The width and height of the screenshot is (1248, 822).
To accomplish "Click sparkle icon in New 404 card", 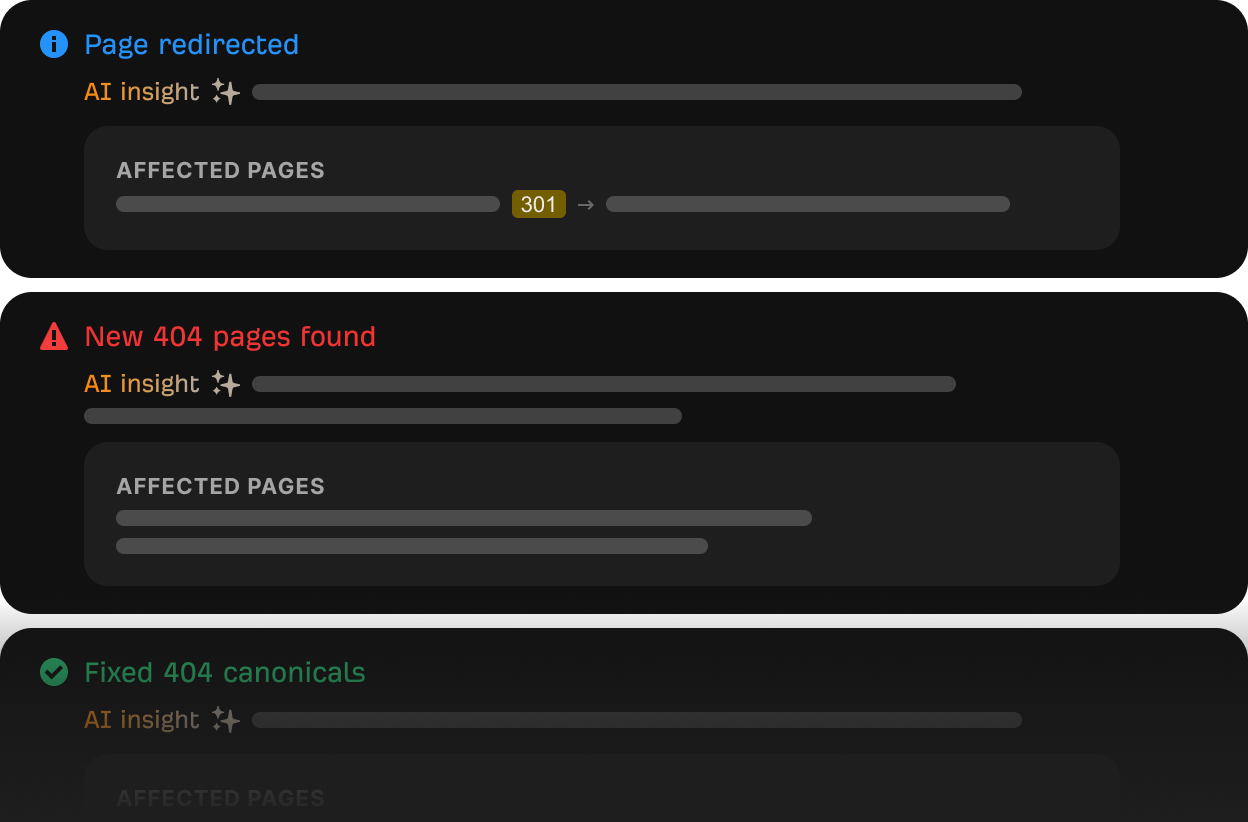I will [226, 384].
